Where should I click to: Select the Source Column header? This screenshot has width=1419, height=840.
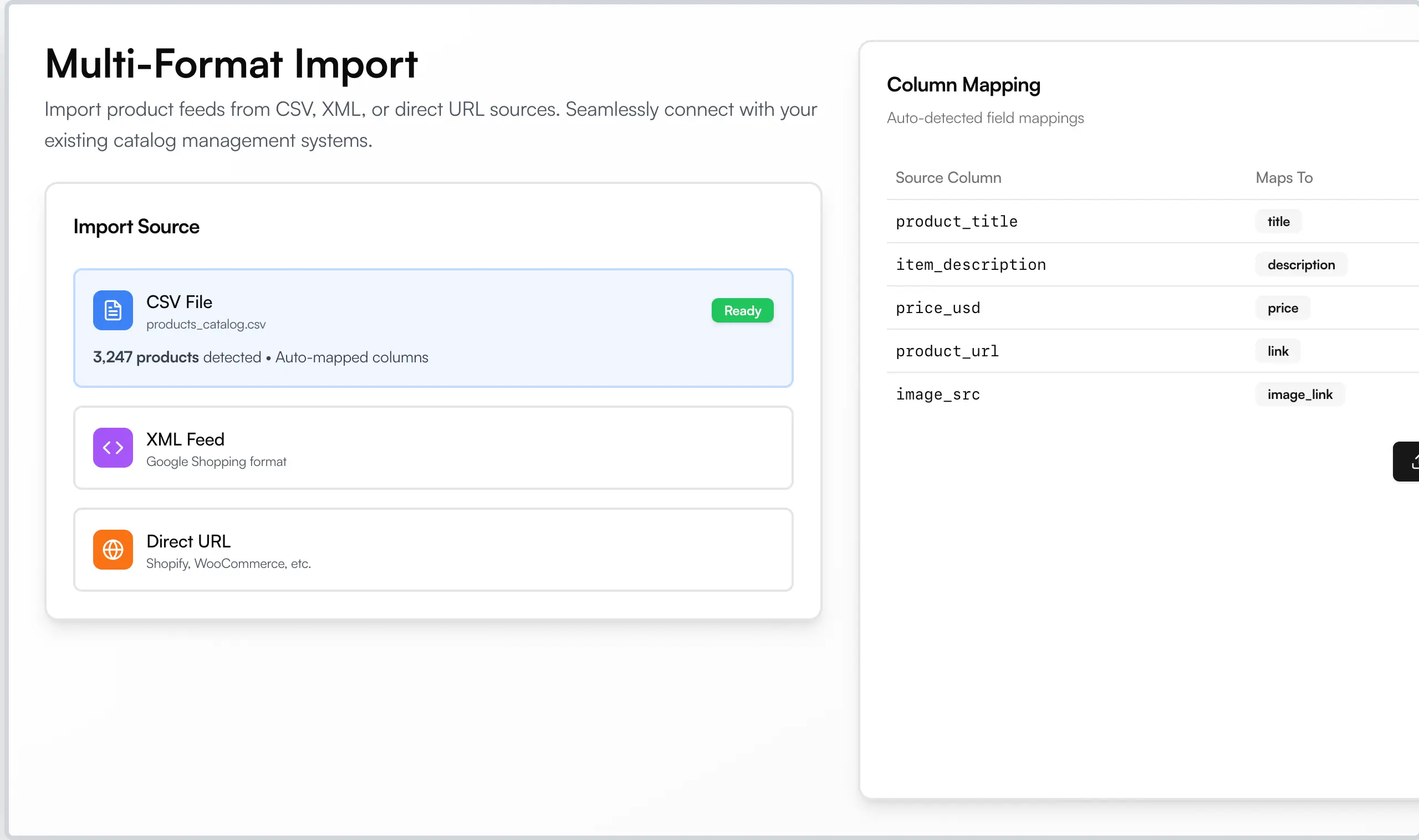(948, 177)
